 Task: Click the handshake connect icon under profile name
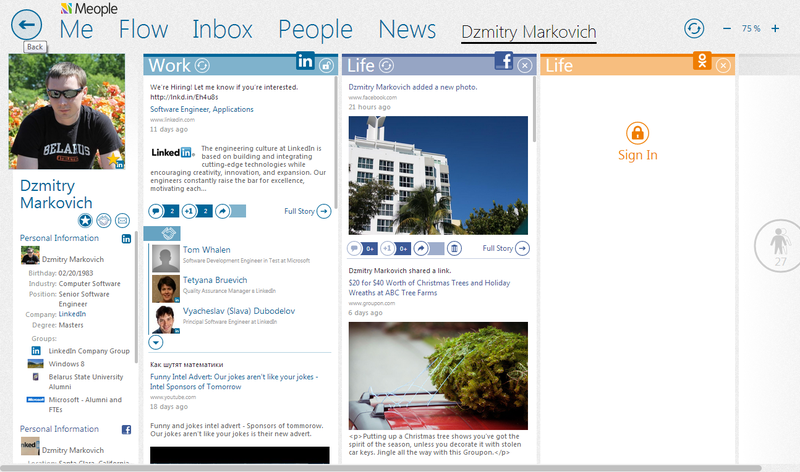[104, 220]
